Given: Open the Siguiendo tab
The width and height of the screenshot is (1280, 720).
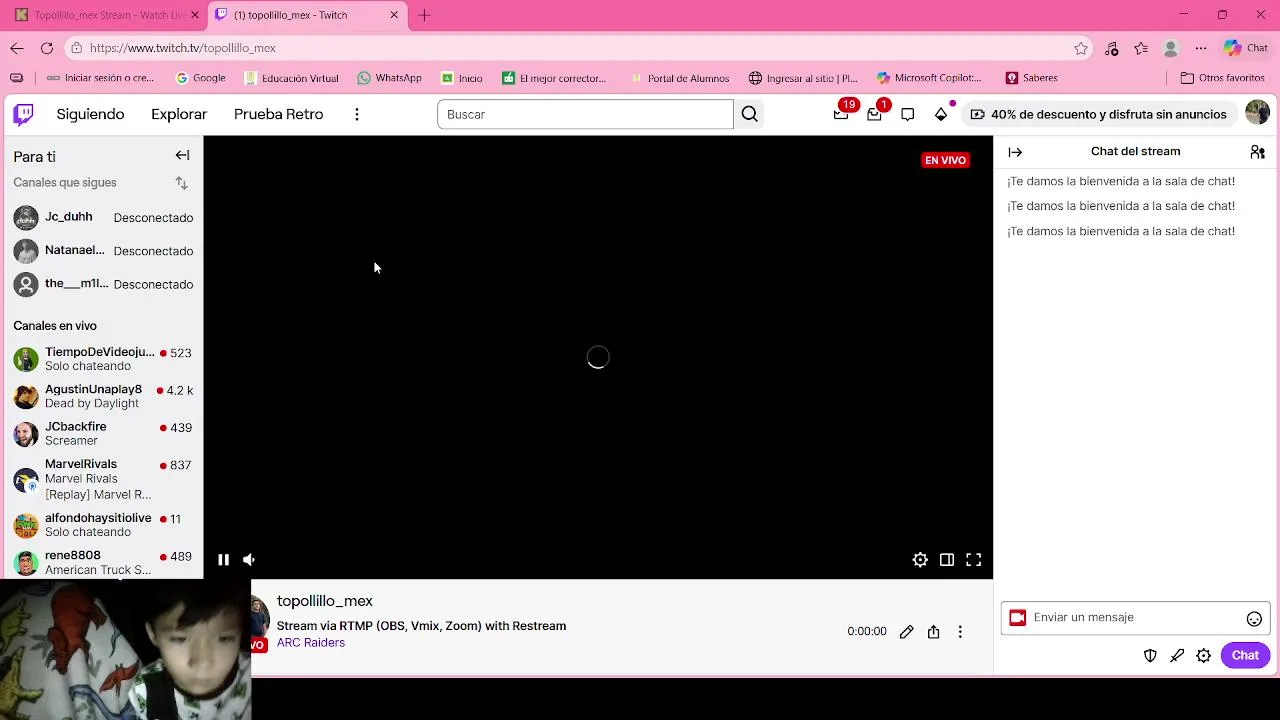Looking at the screenshot, I should 90,114.
